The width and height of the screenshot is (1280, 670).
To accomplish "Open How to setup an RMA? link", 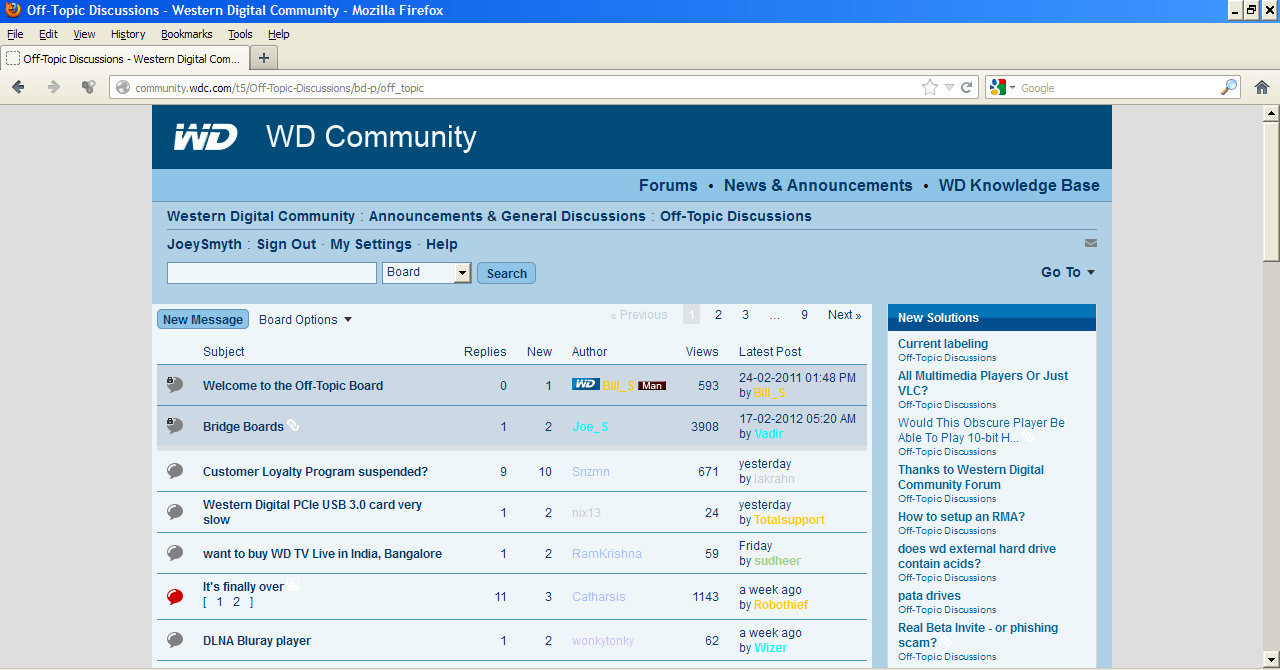I will [x=961, y=517].
